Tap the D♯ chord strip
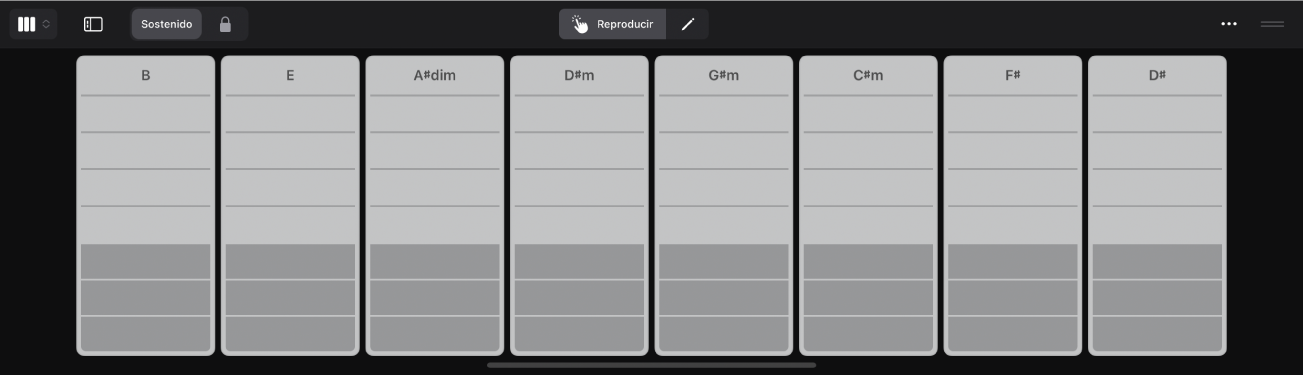 1157,205
